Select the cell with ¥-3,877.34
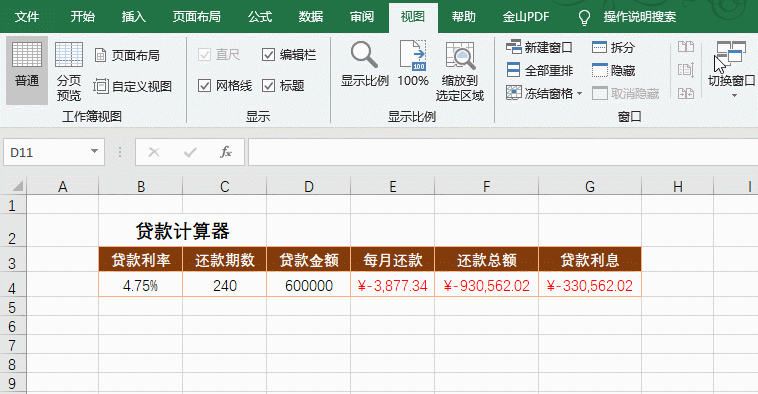The height and width of the screenshot is (394, 758). point(393,285)
